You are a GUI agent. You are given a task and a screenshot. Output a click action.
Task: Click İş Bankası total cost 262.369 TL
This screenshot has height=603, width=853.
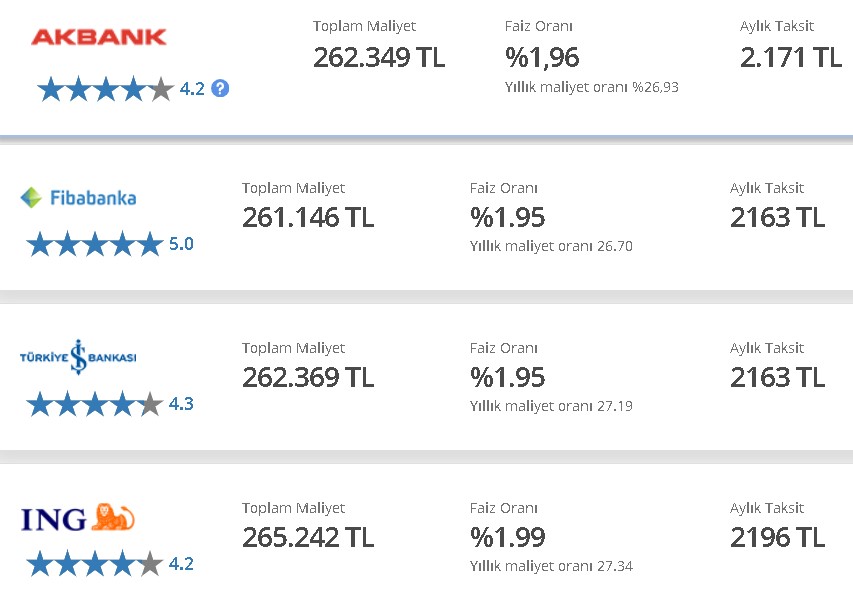(x=308, y=377)
